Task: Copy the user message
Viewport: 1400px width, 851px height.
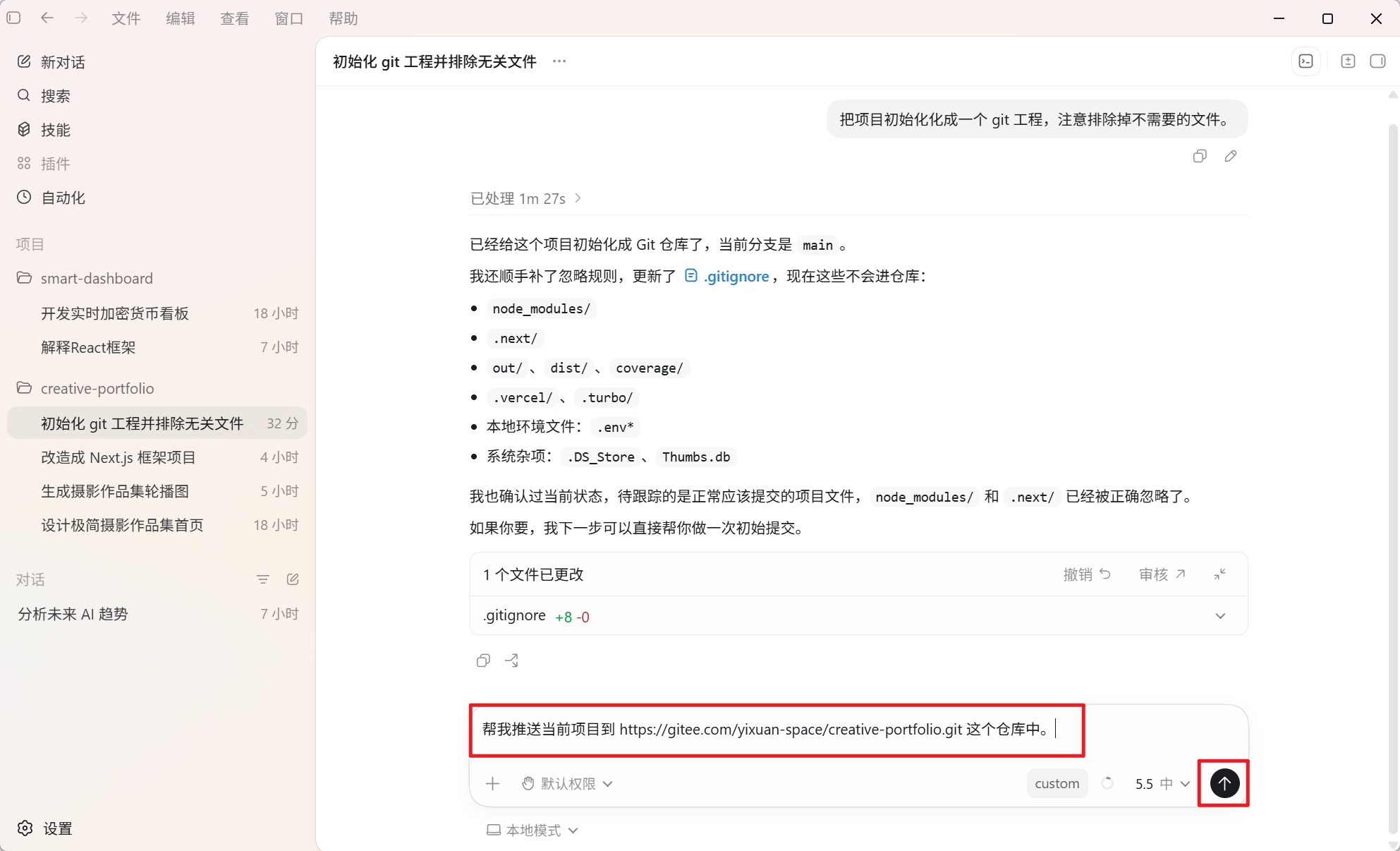Action: click(1200, 156)
